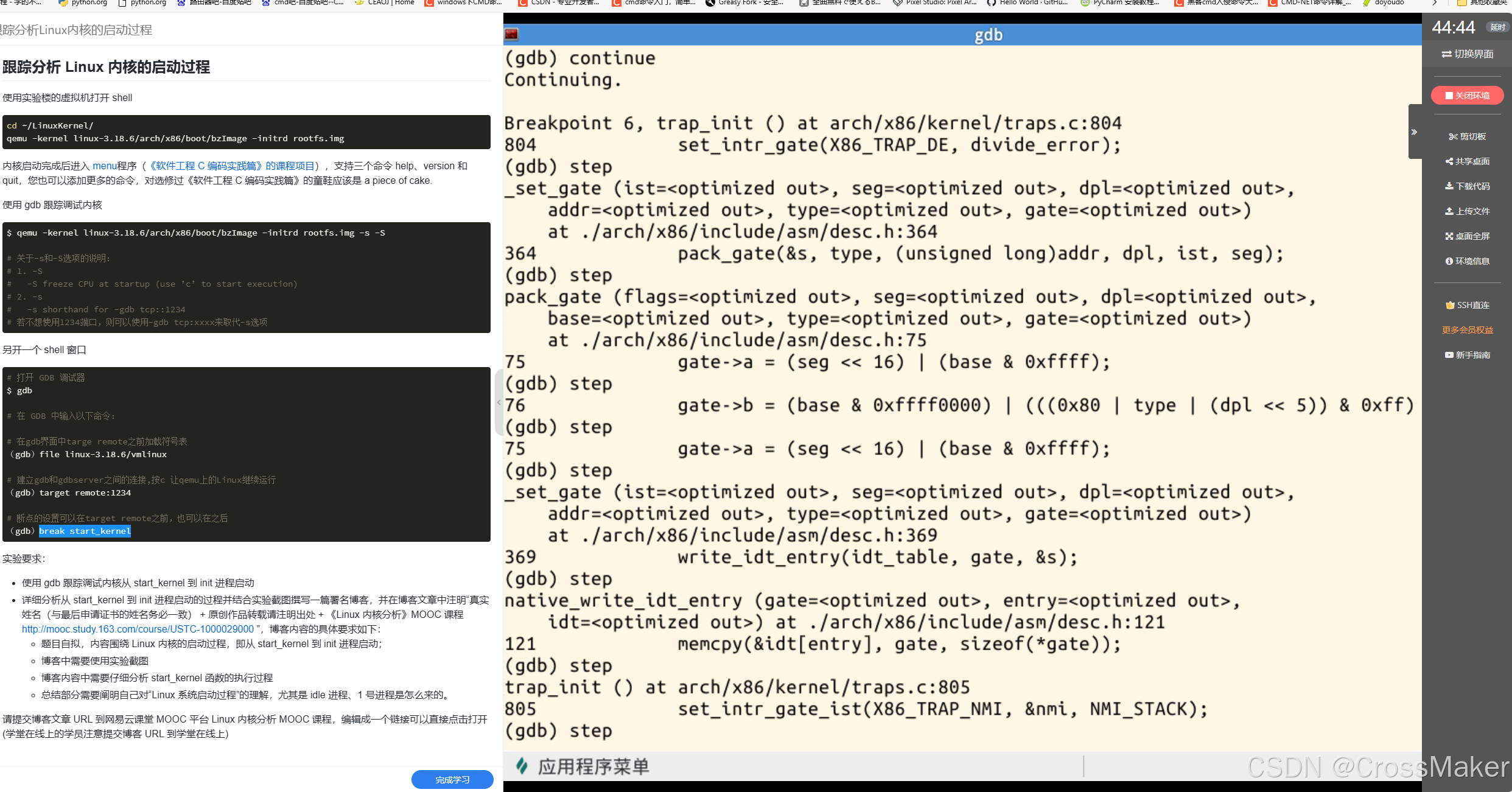Click the highlighted break start_kernel command
Viewport: 1512px width, 792px height.
[x=85, y=531]
